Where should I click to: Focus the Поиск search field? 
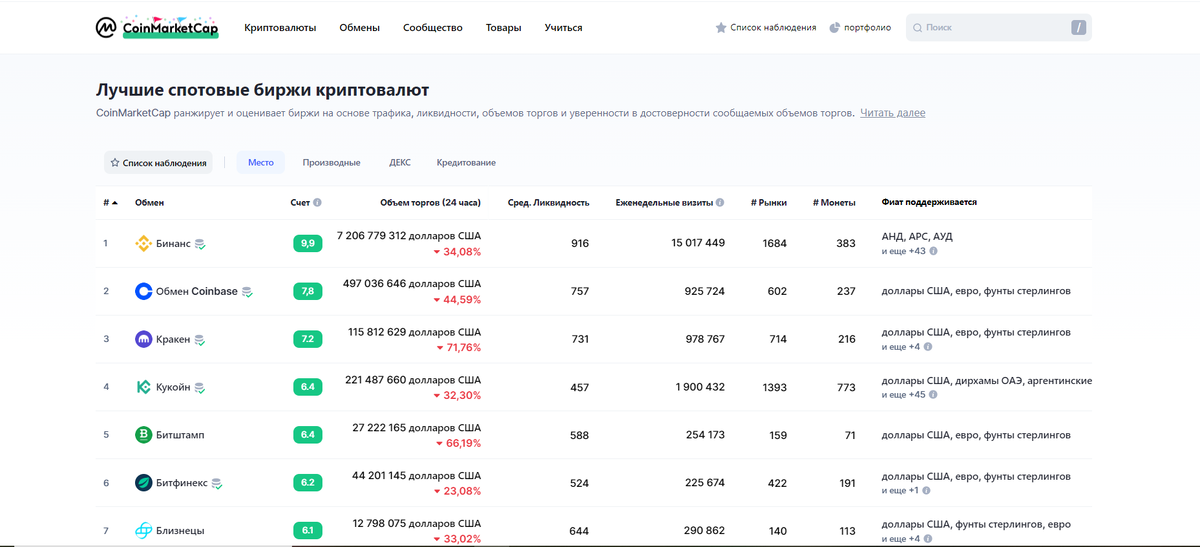click(998, 28)
